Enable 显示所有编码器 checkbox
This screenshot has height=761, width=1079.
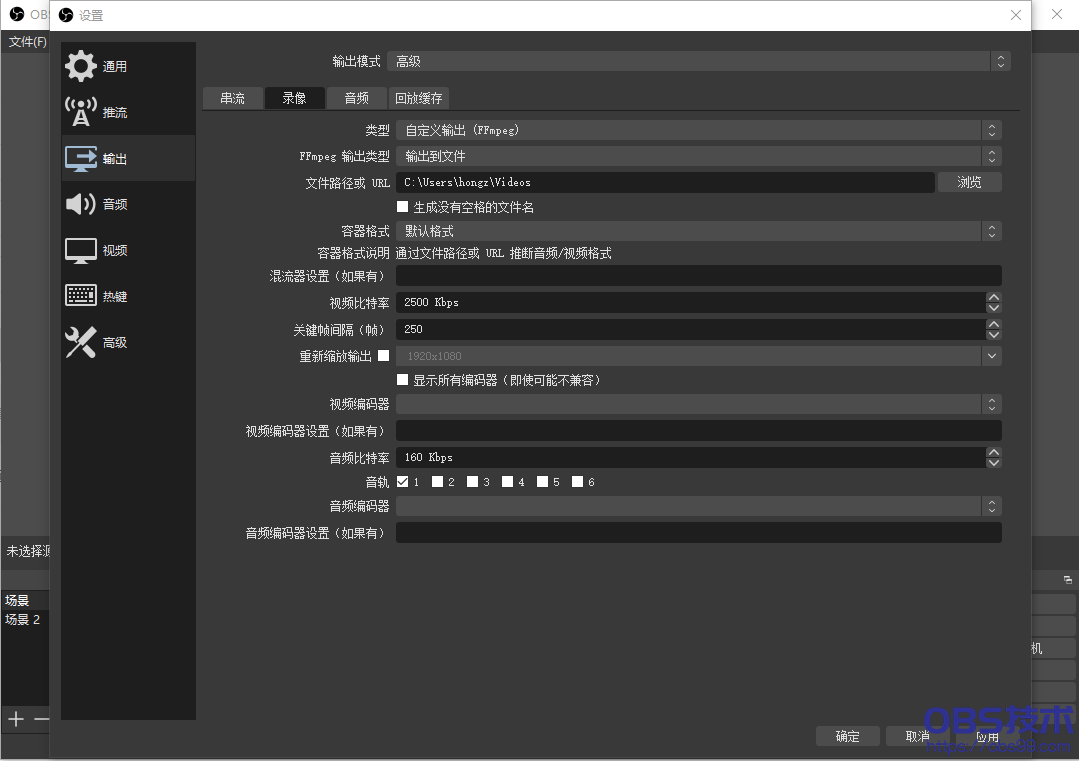pos(403,380)
